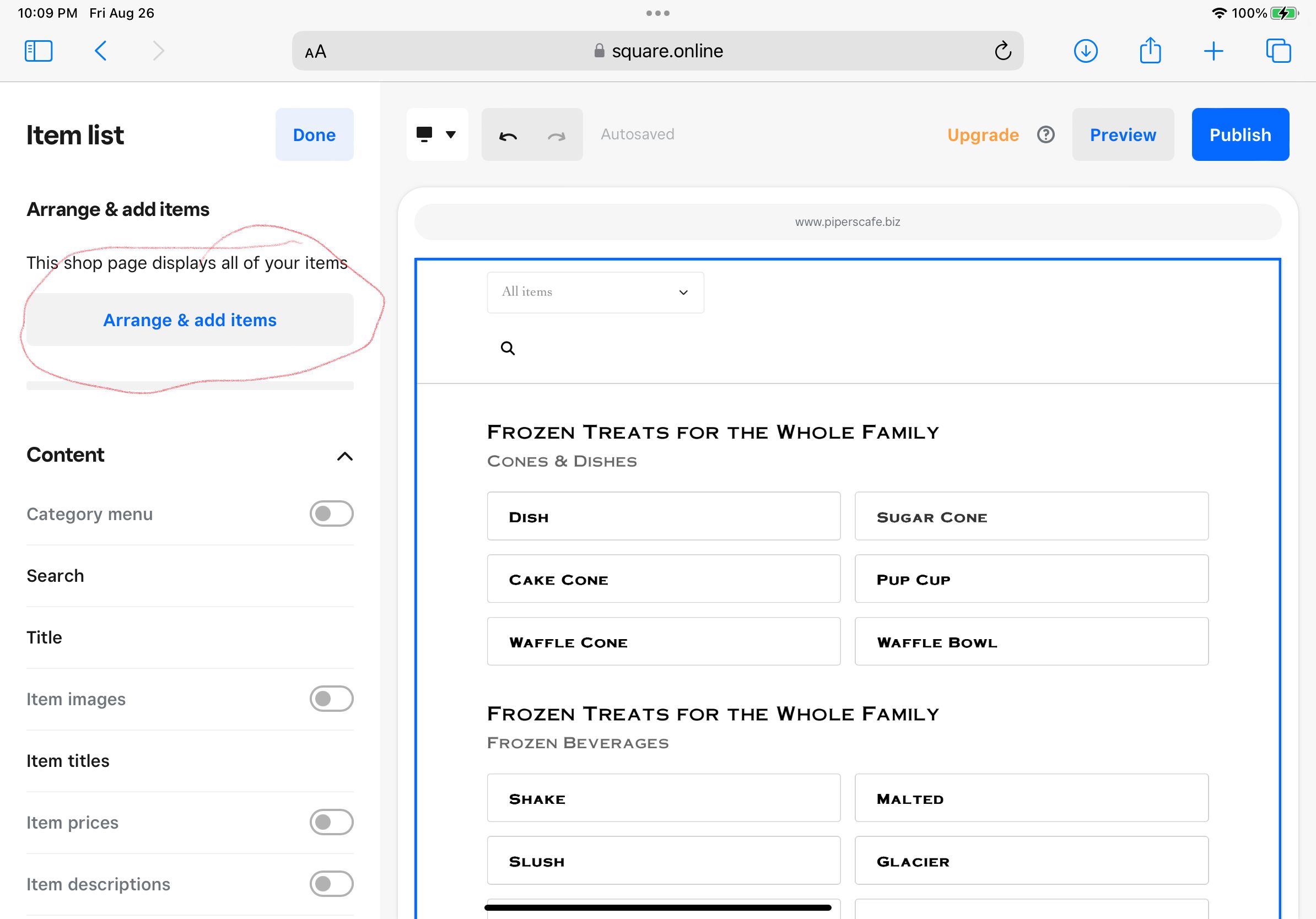Open Safari downloads icon
This screenshot has width=1316, height=919.
(1085, 51)
